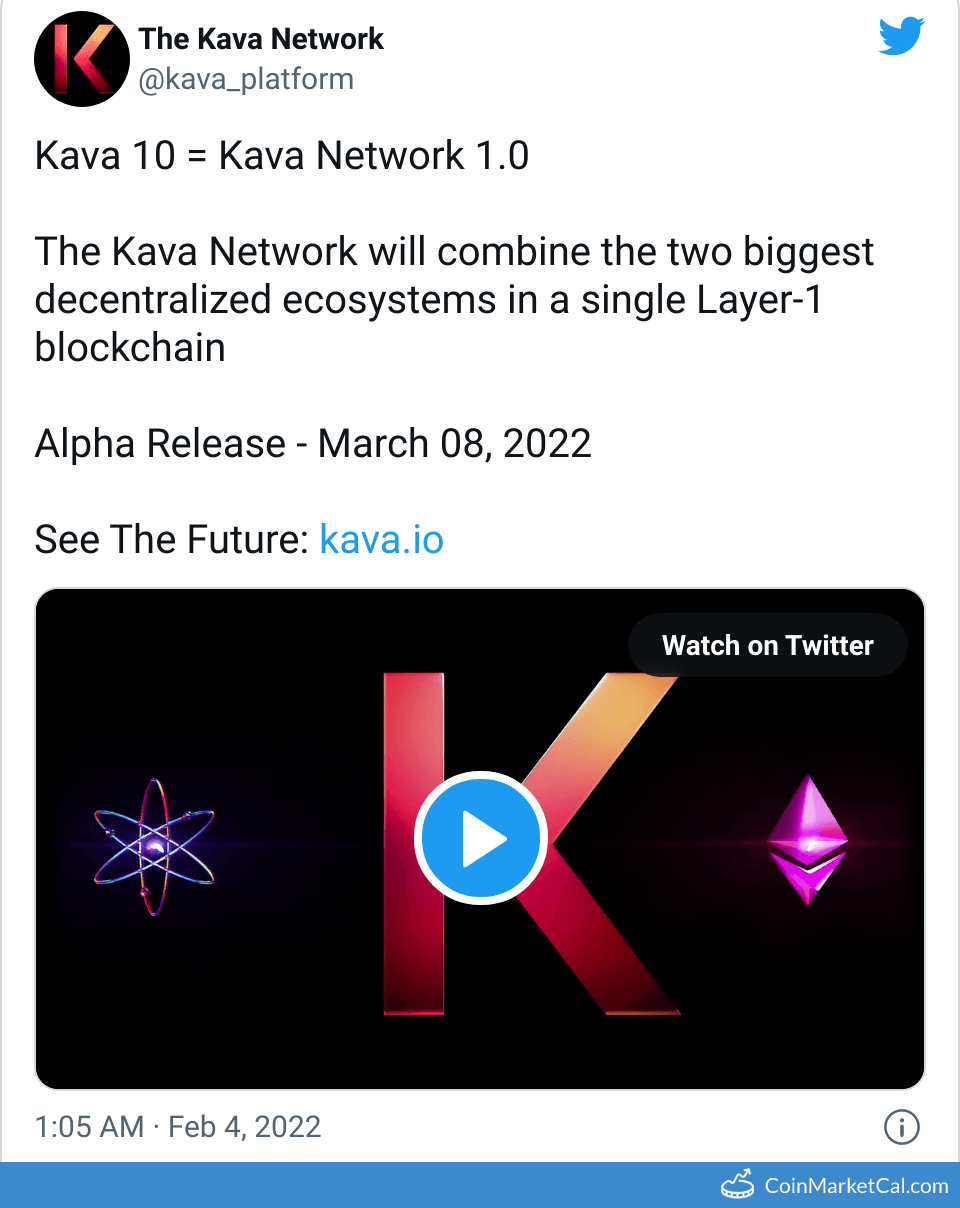This screenshot has width=960, height=1208.
Task: Click the CoinMarketCal coin logo icon
Action: 738,1185
